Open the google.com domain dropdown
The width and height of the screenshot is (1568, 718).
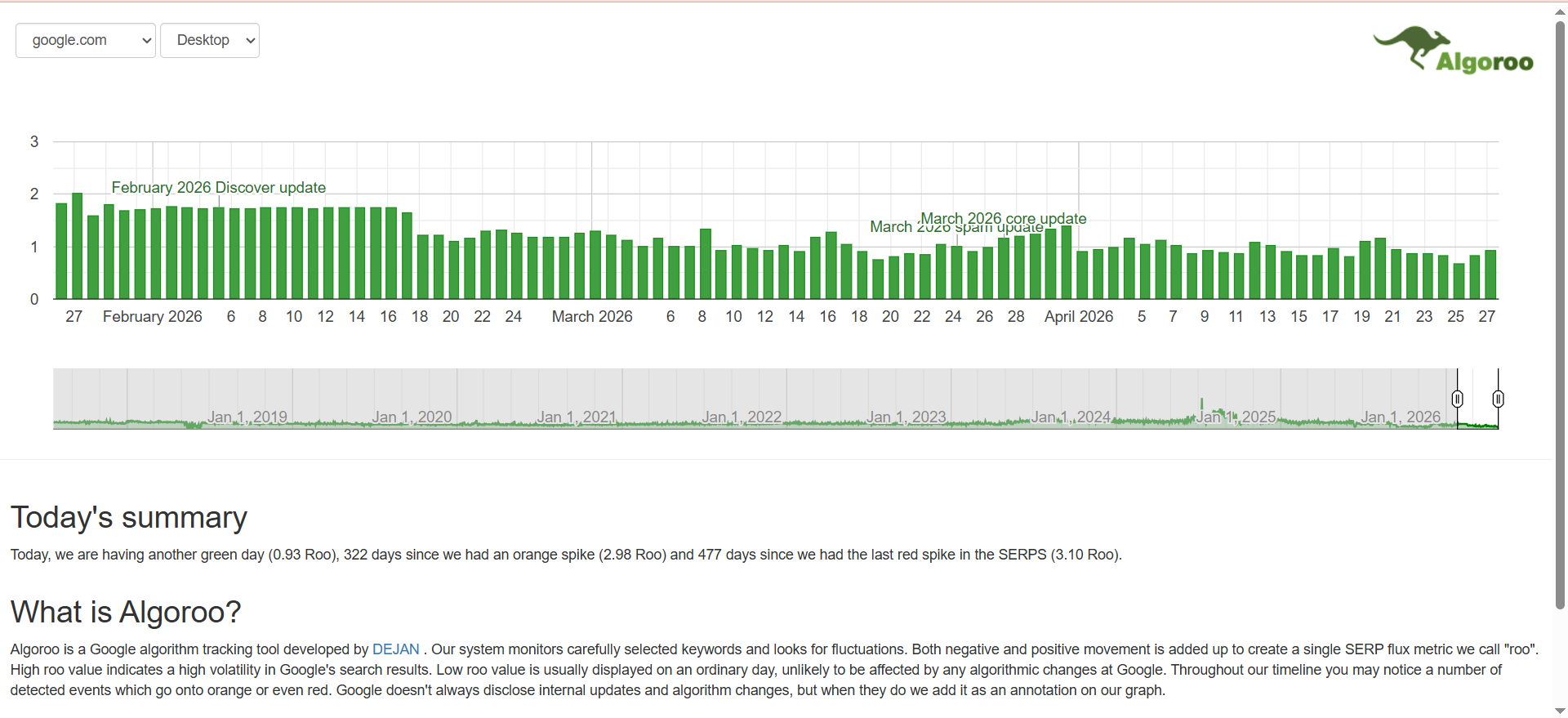[86, 40]
